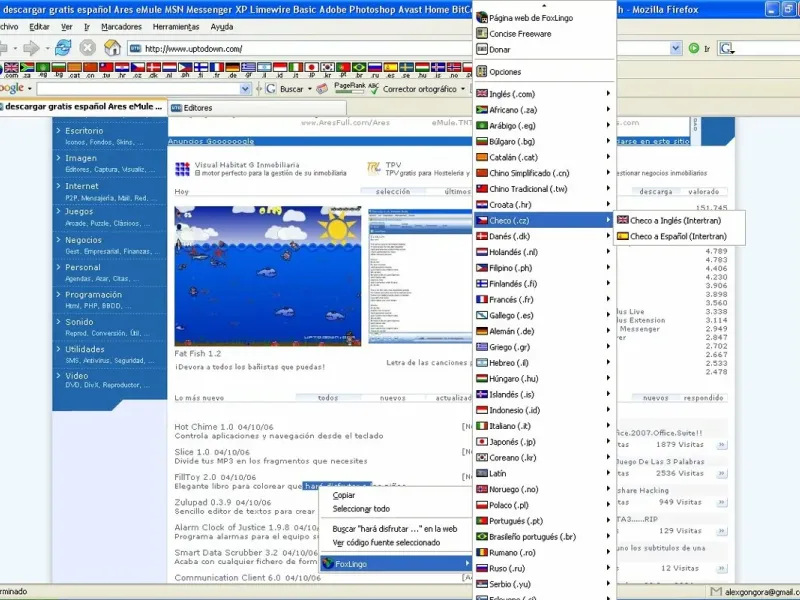
Task: Open the Google toolbar search box dropdown
Action: point(245,89)
